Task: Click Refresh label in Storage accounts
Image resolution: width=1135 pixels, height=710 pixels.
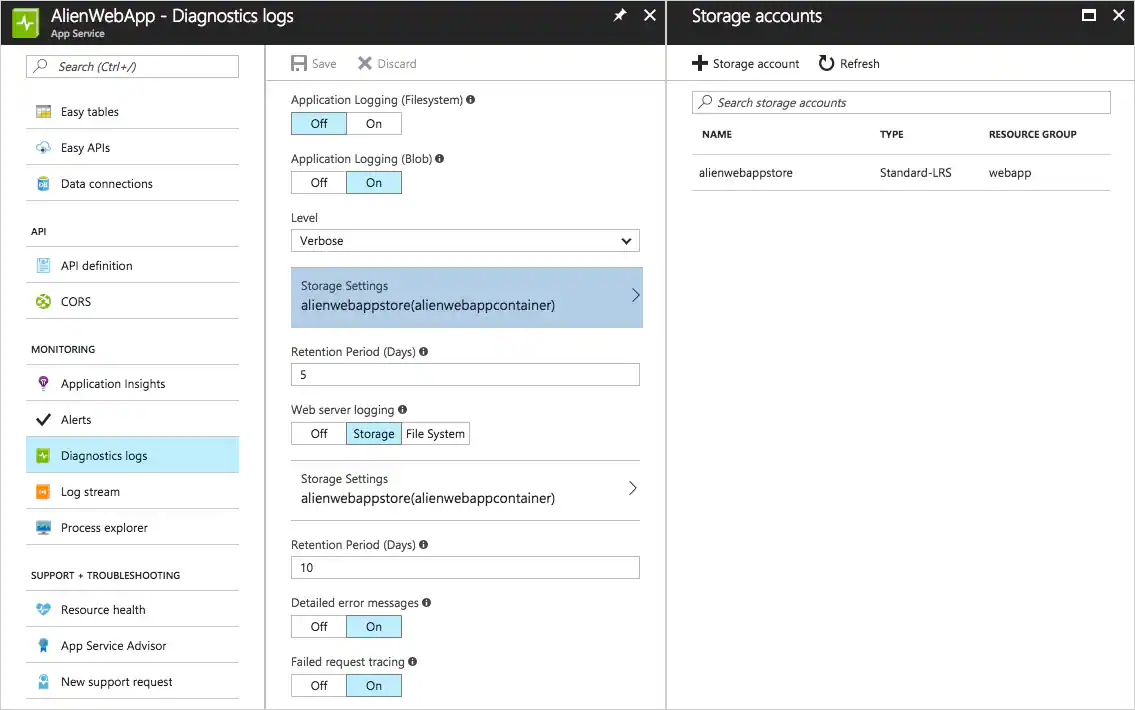Action: tap(860, 64)
